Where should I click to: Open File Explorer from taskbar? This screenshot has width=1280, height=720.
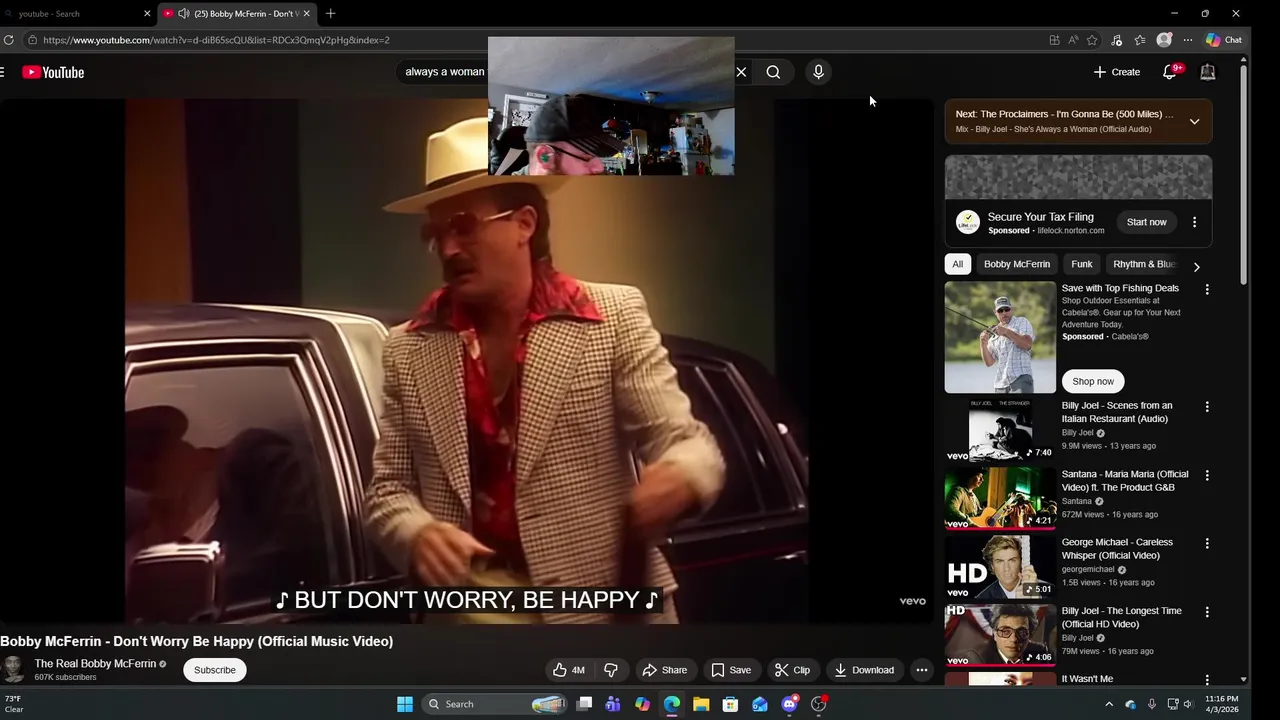(701, 704)
